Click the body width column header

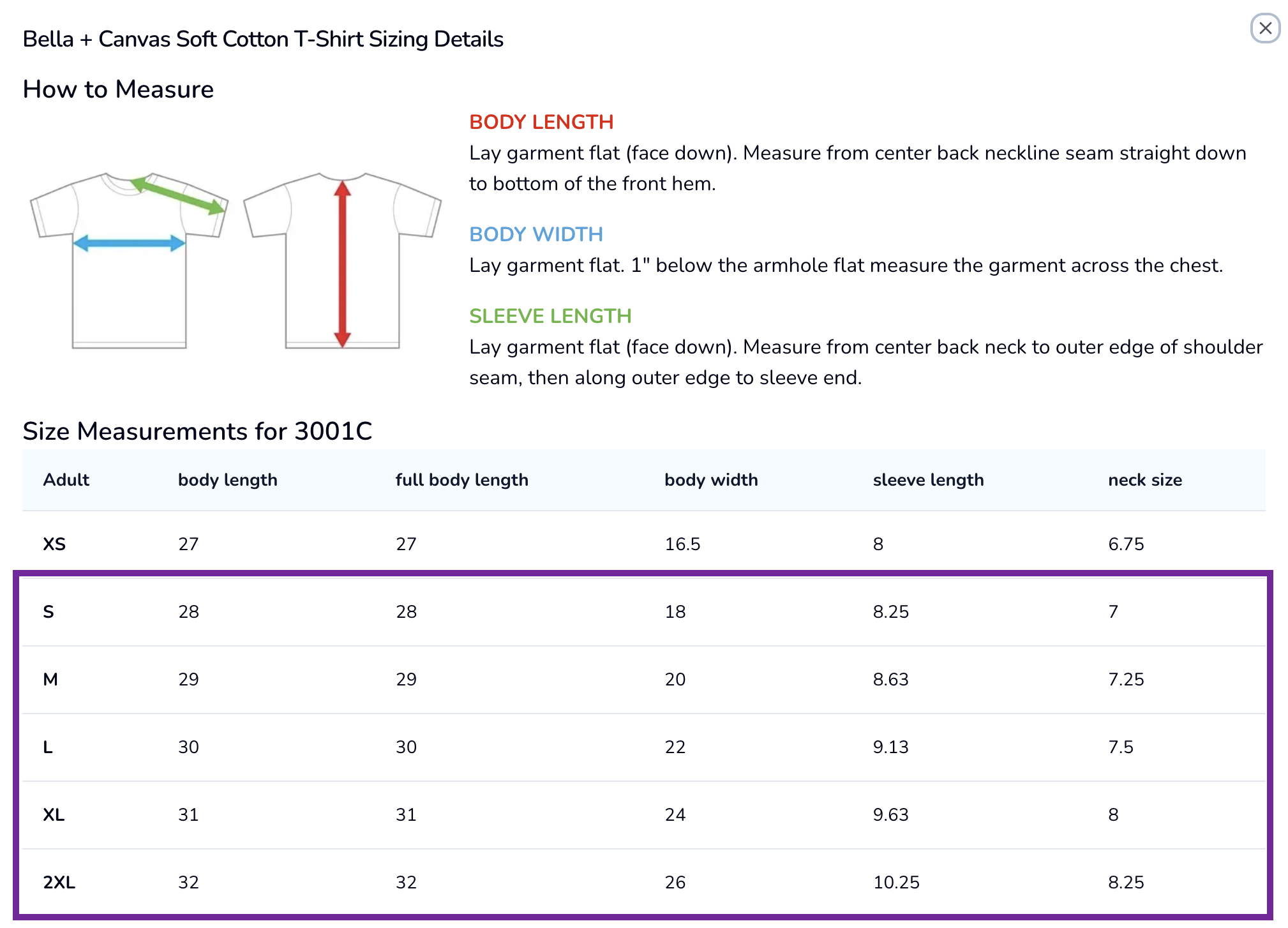point(711,480)
